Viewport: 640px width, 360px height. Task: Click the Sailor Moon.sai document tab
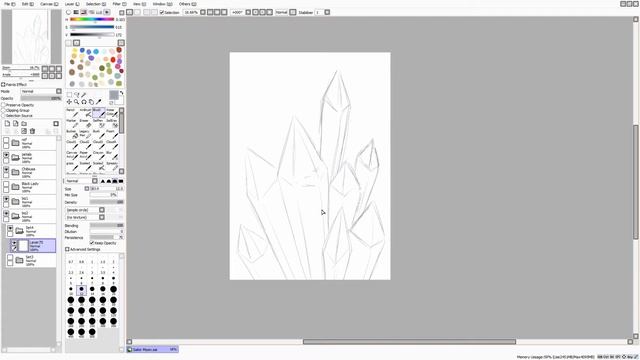click(152, 349)
